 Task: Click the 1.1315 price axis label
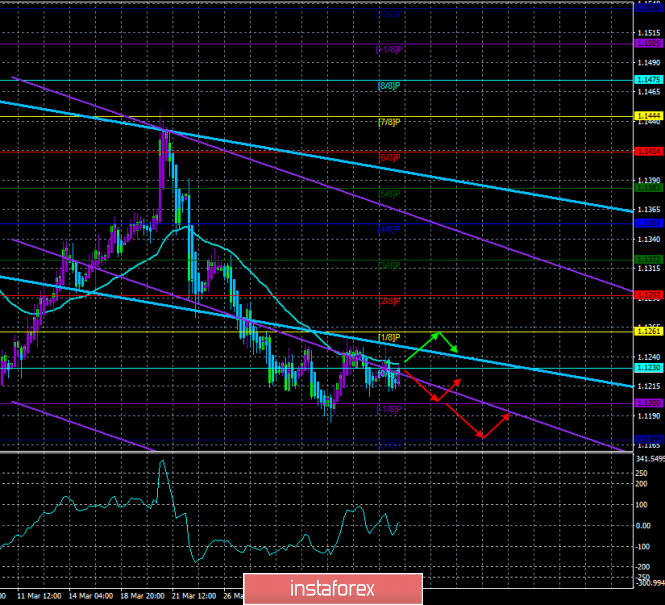[x=649, y=269]
